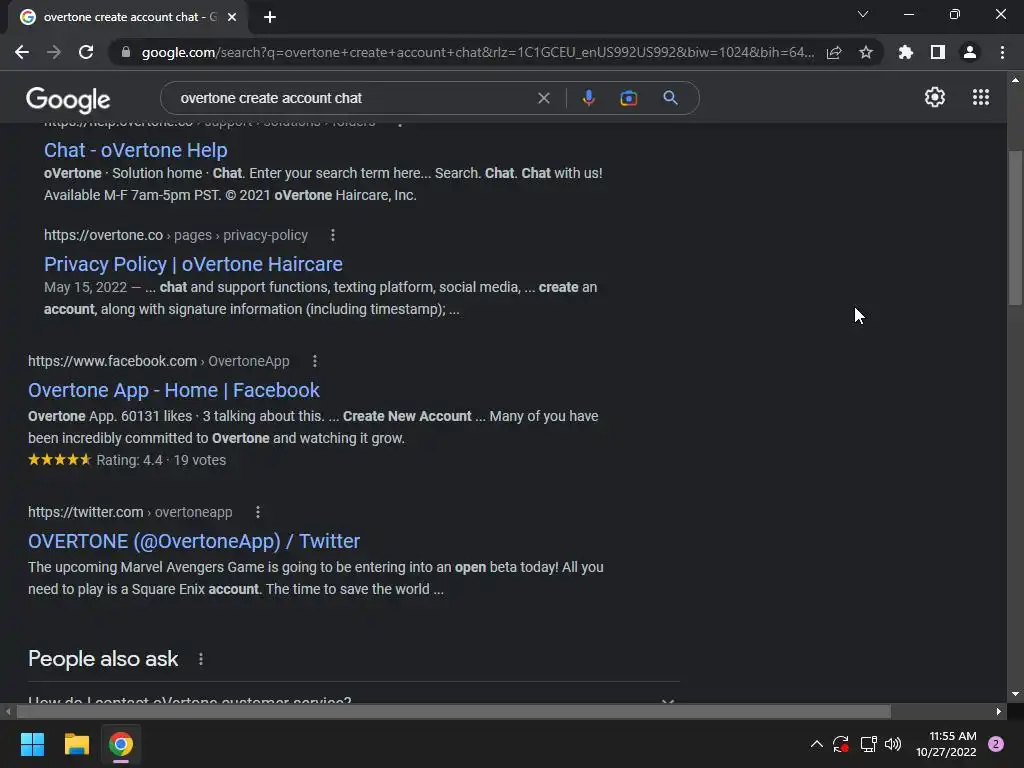The image size is (1024, 768).
Task: Open a new browser tab
Action: (x=270, y=17)
